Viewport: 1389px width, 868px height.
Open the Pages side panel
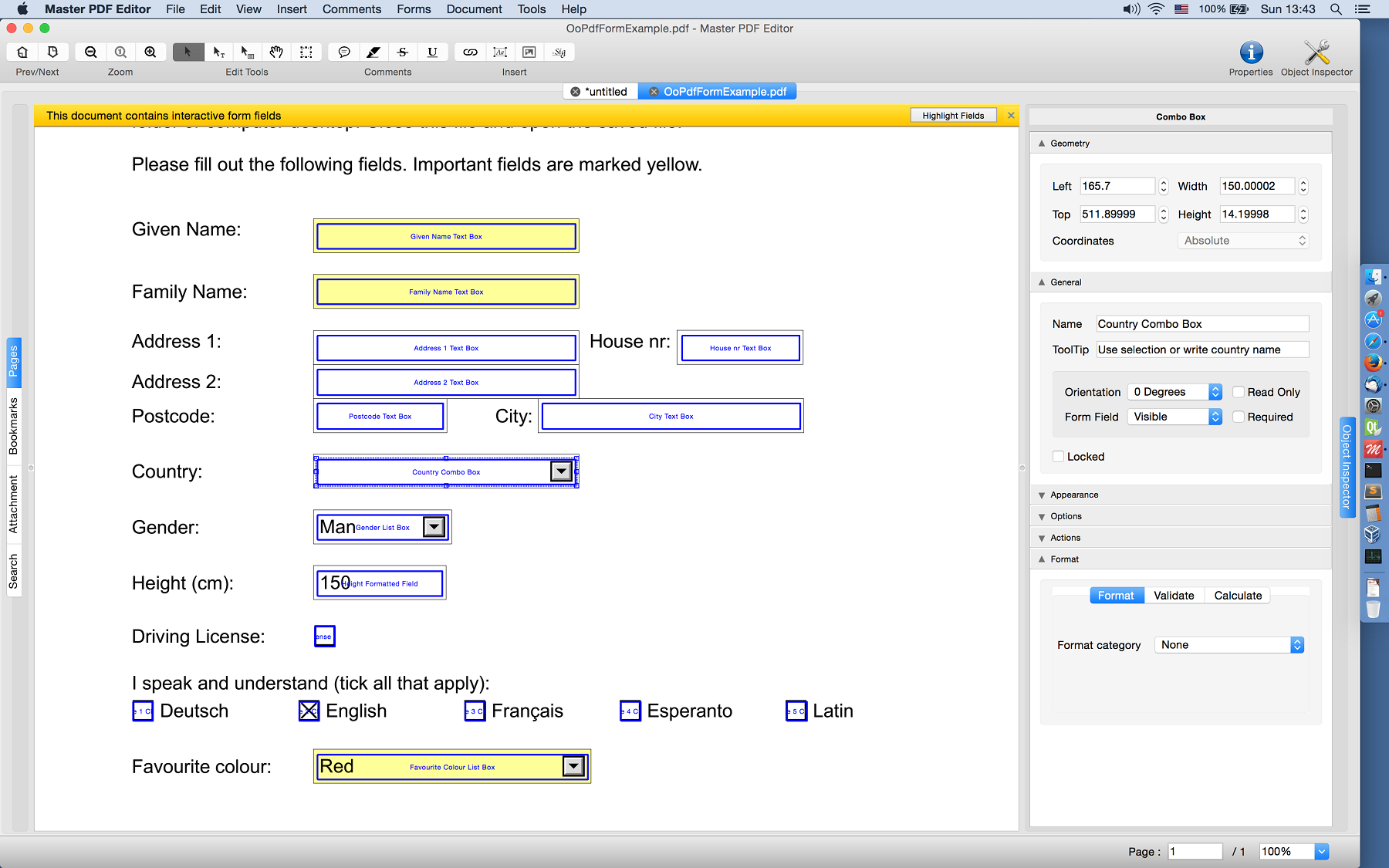[14, 361]
